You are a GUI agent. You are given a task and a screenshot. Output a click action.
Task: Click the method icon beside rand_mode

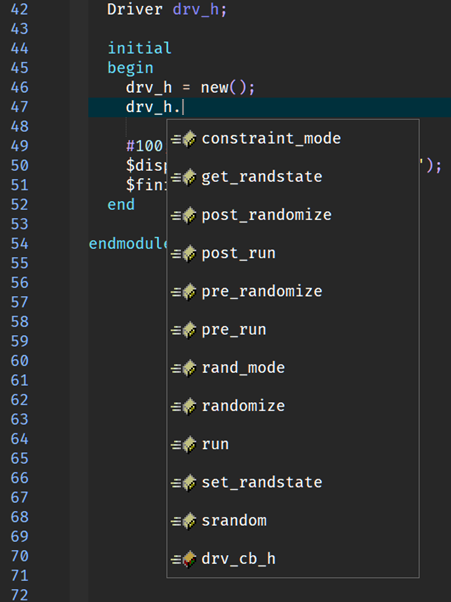184,368
